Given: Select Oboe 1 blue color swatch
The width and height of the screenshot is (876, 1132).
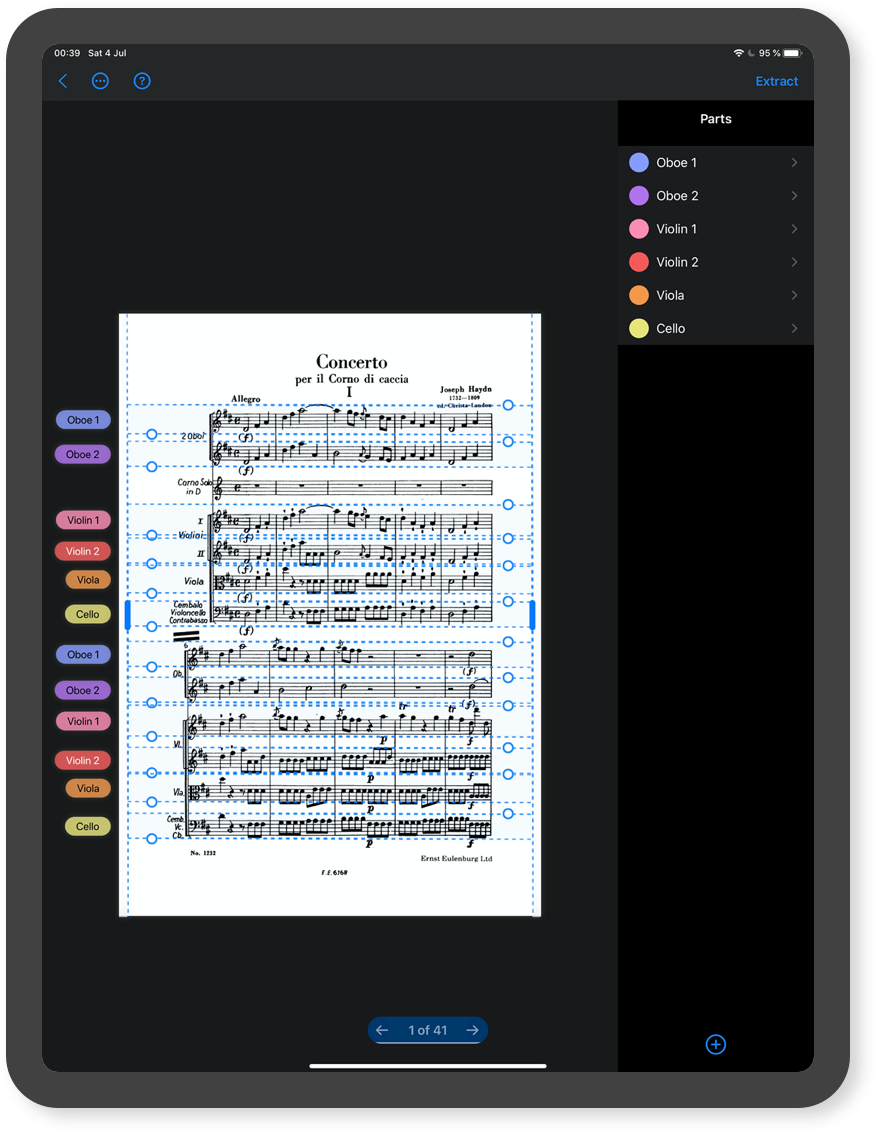Looking at the screenshot, I should (x=639, y=162).
